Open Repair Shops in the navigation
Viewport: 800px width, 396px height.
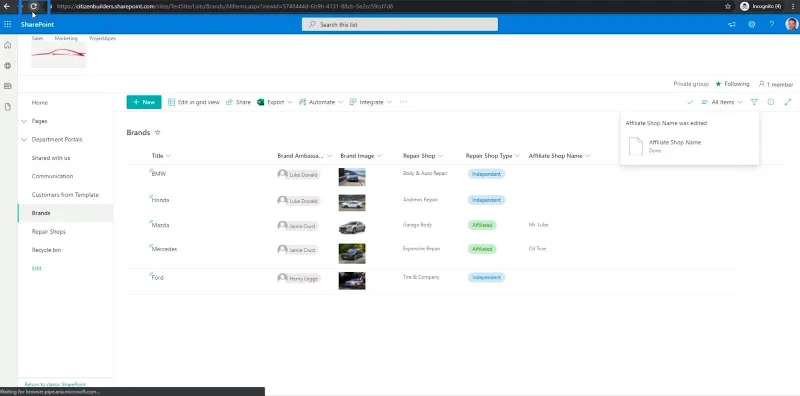tap(49, 231)
